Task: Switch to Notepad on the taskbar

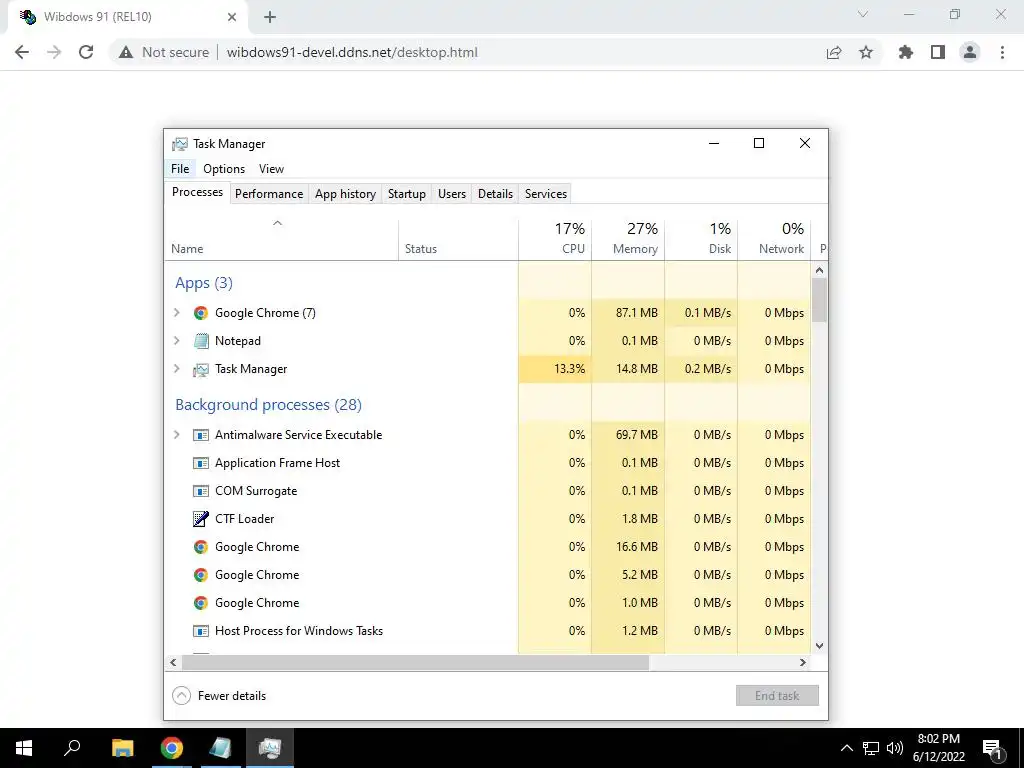Action: pyautogui.click(x=221, y=748)
